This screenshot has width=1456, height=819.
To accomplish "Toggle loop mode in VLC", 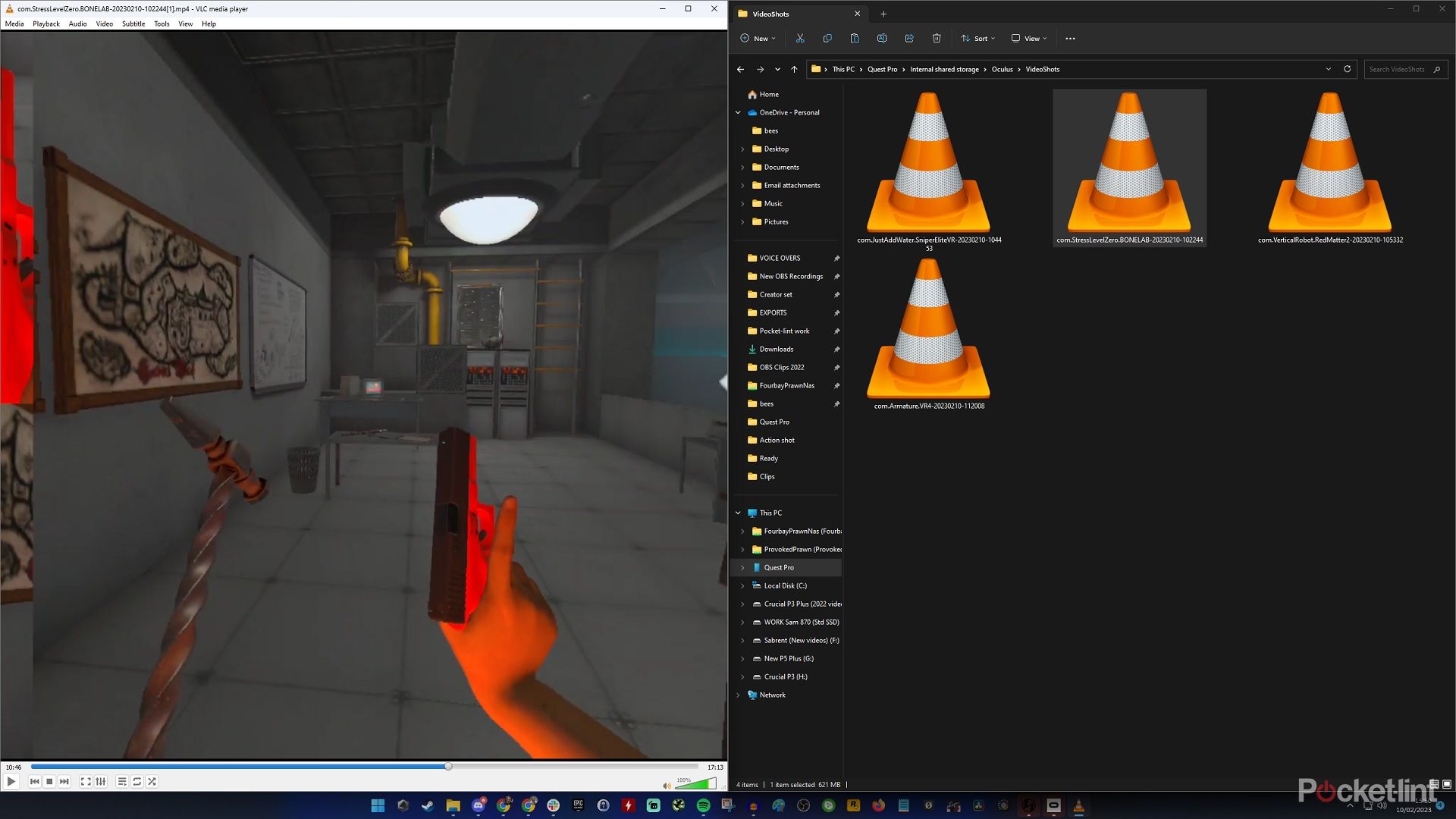I will (x=137, y=781).
